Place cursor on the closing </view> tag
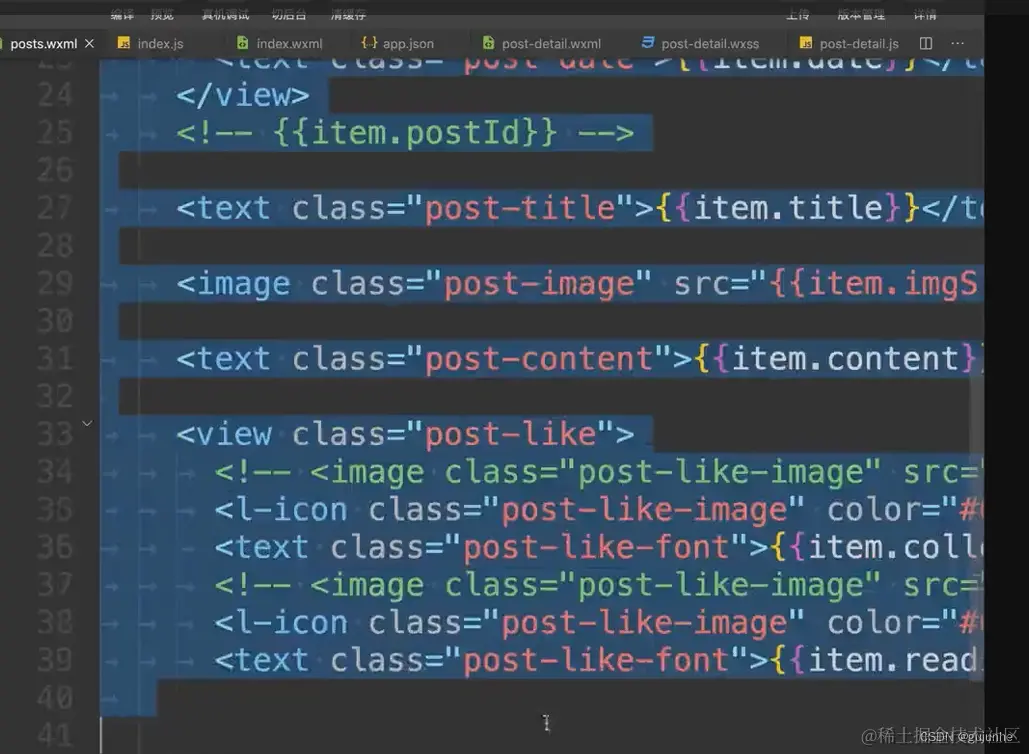This screenshot has width=1029, height=754. click(243, 96)
